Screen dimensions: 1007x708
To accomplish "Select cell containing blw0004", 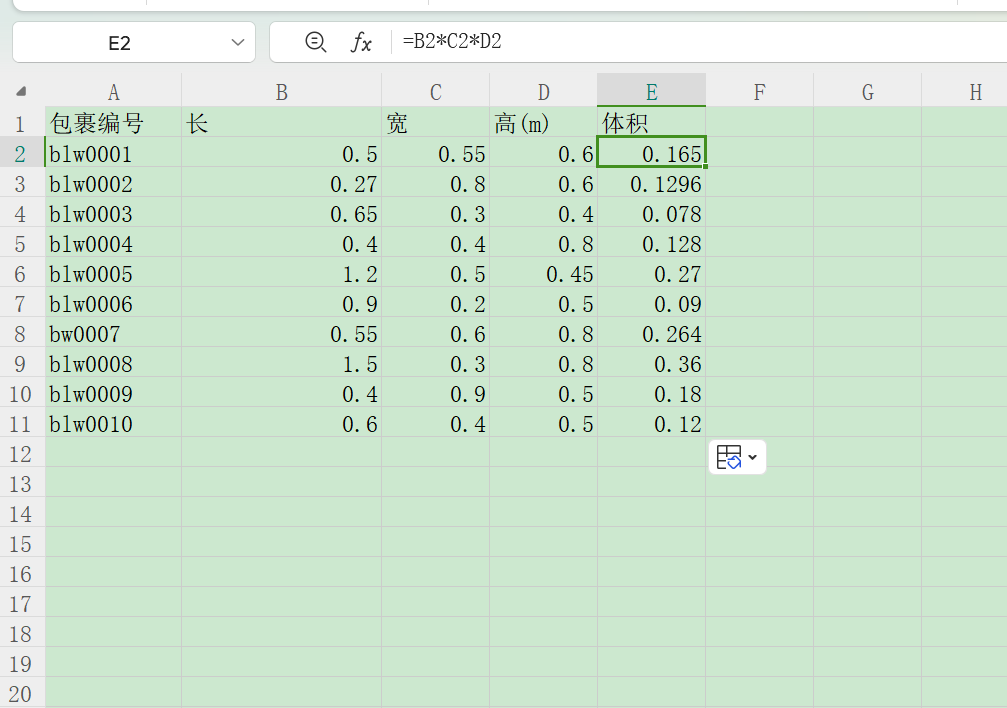I will tap(113, 242).
